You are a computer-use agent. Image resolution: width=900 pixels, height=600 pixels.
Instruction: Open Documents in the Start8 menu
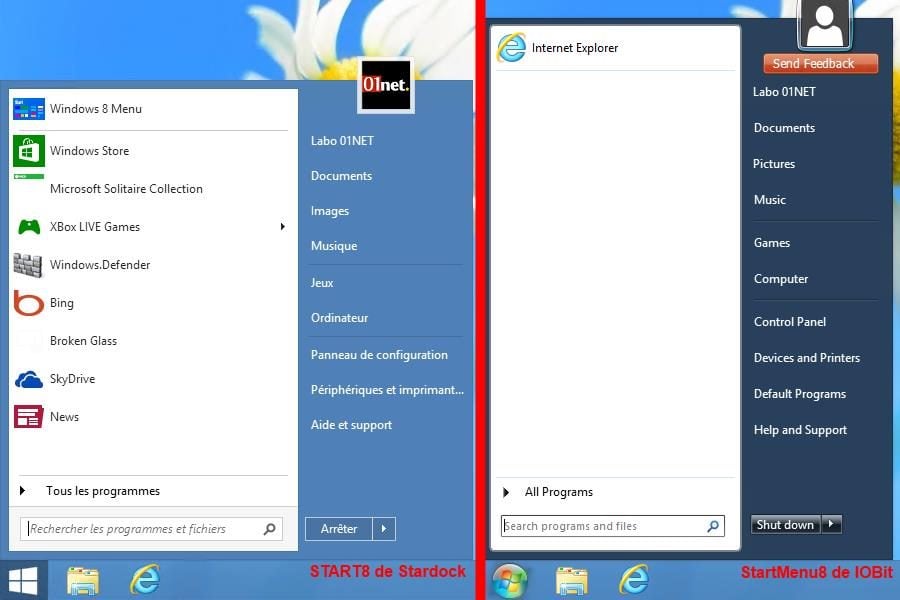(x=342, y=176)
